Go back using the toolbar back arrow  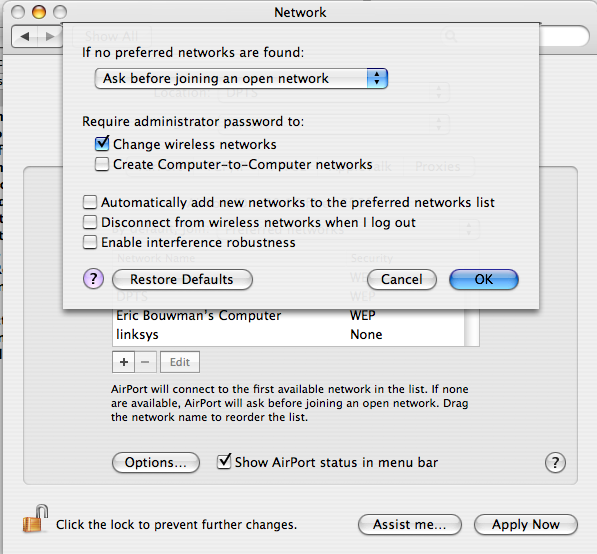(x=25, y=37)
